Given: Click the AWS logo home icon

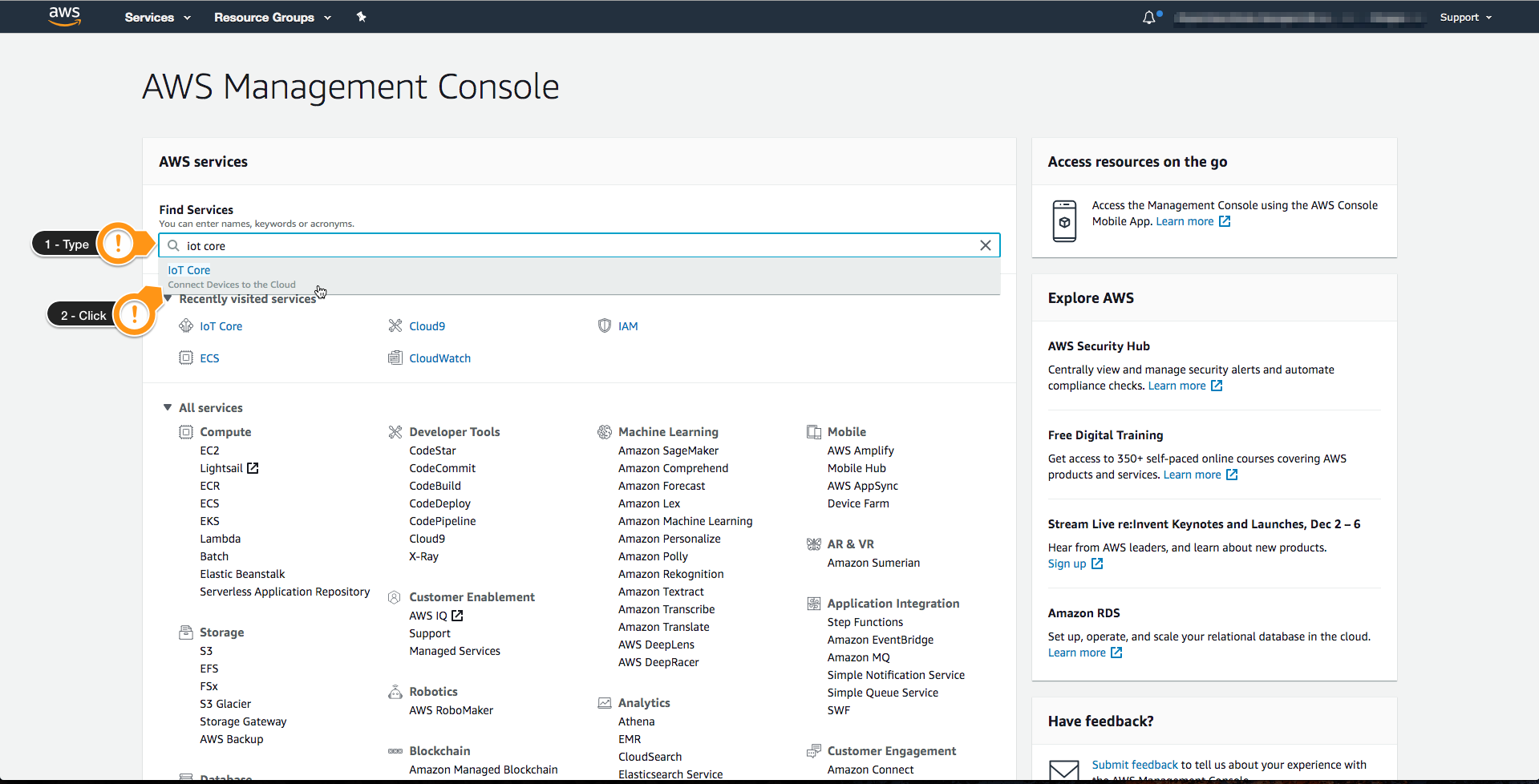Looking at the screenshot, I should point(65,16).
